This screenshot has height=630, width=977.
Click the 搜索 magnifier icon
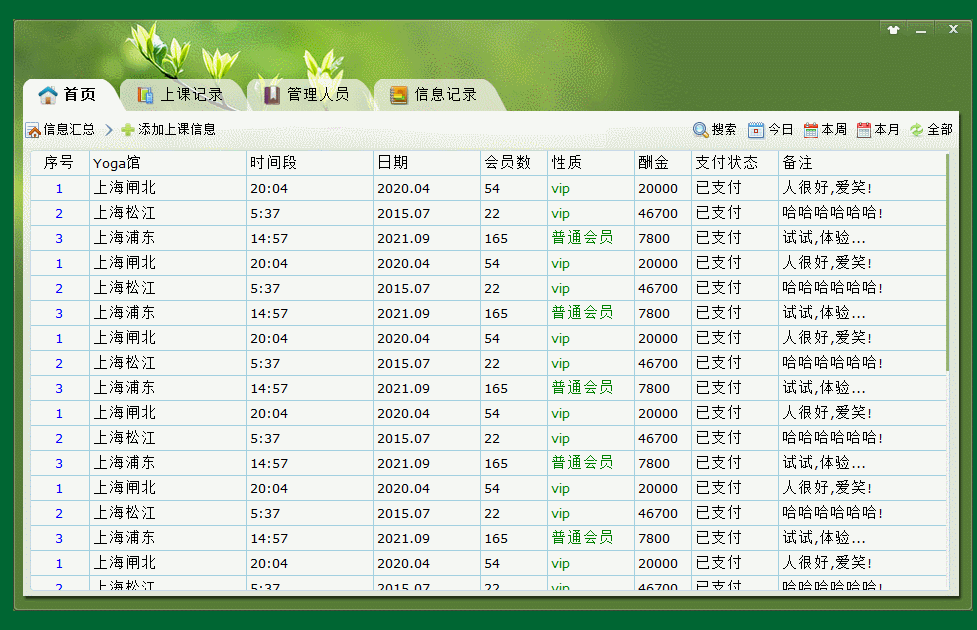click(701, 130)
